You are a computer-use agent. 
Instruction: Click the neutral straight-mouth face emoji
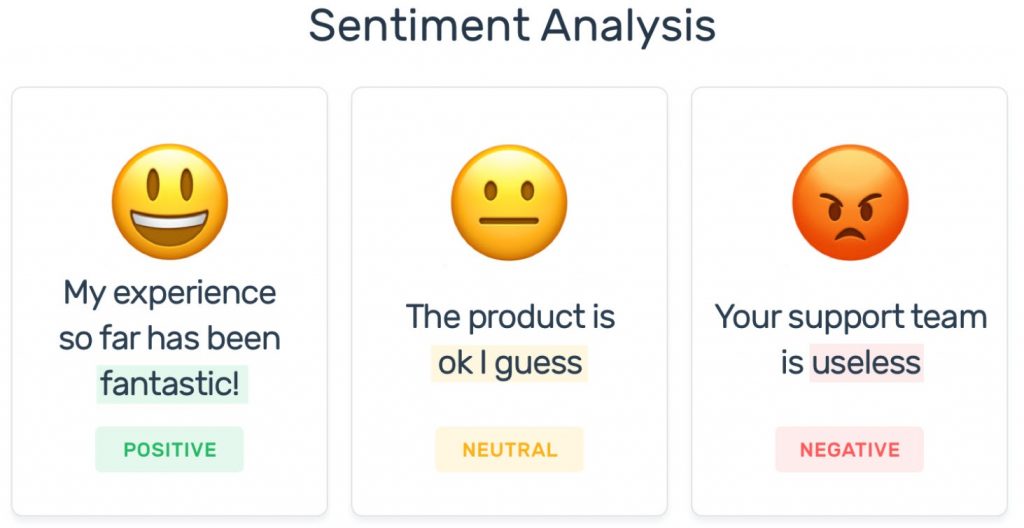(509, 203)
